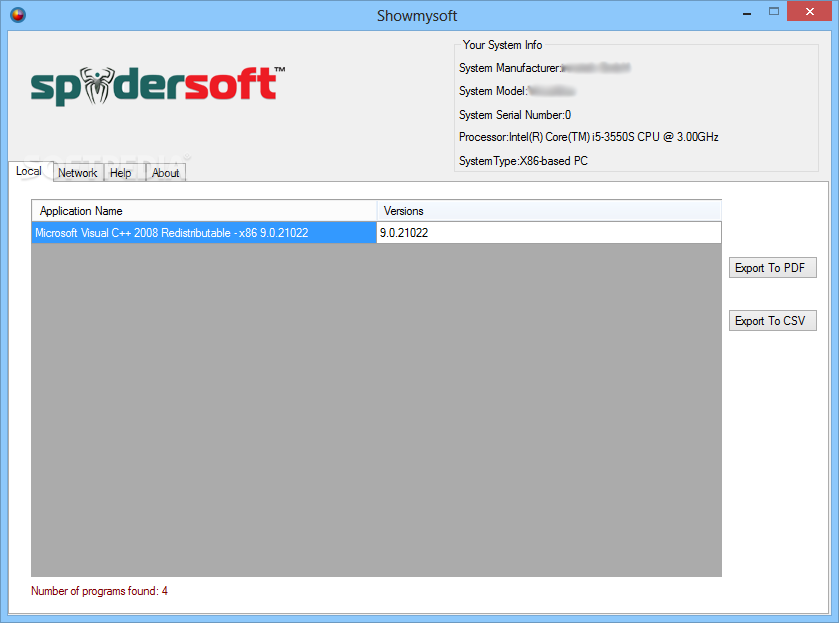
Task: Close the Showmysoft window
Action: click(810, 12)
